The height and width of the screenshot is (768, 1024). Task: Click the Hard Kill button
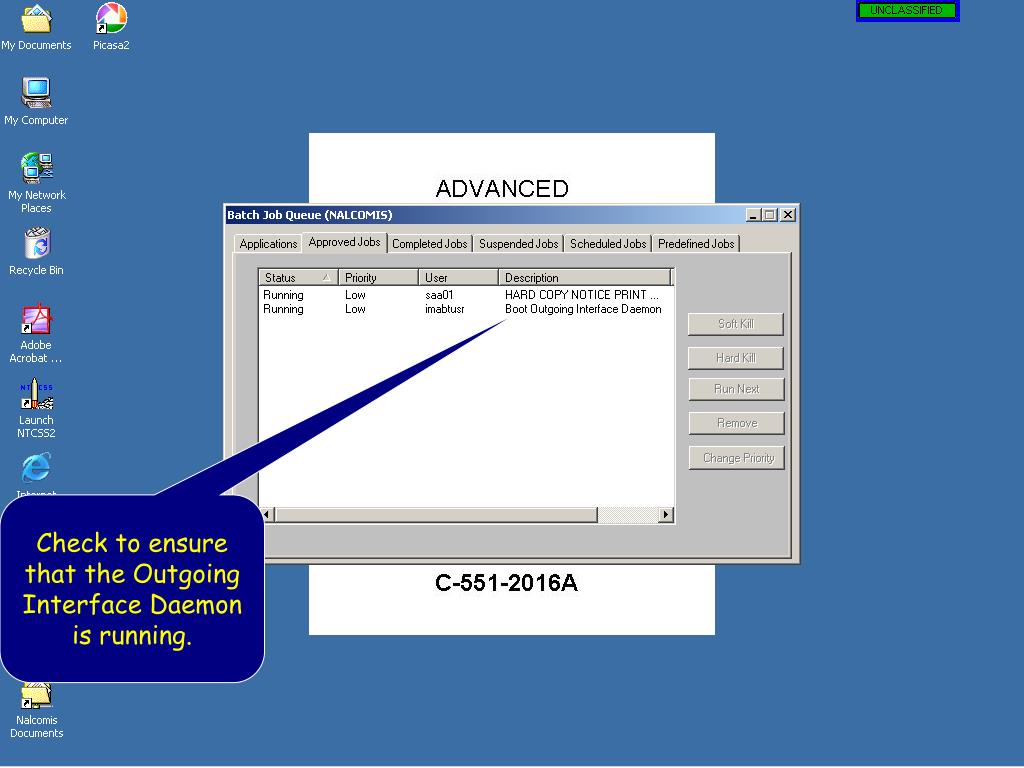(x=736, y=358)
